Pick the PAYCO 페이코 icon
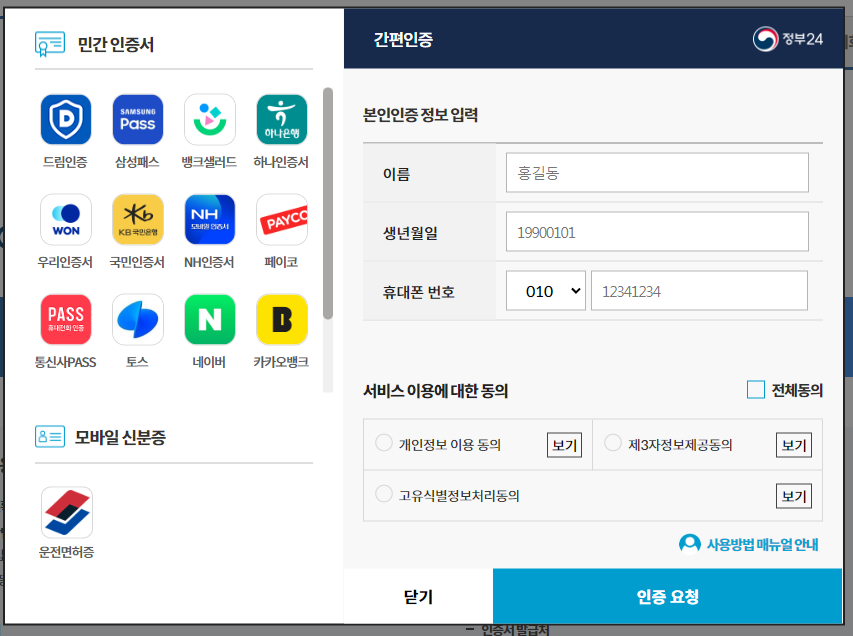Image resolution: width=853 pixels, height=636 pixels. click(x=281, y=219)
